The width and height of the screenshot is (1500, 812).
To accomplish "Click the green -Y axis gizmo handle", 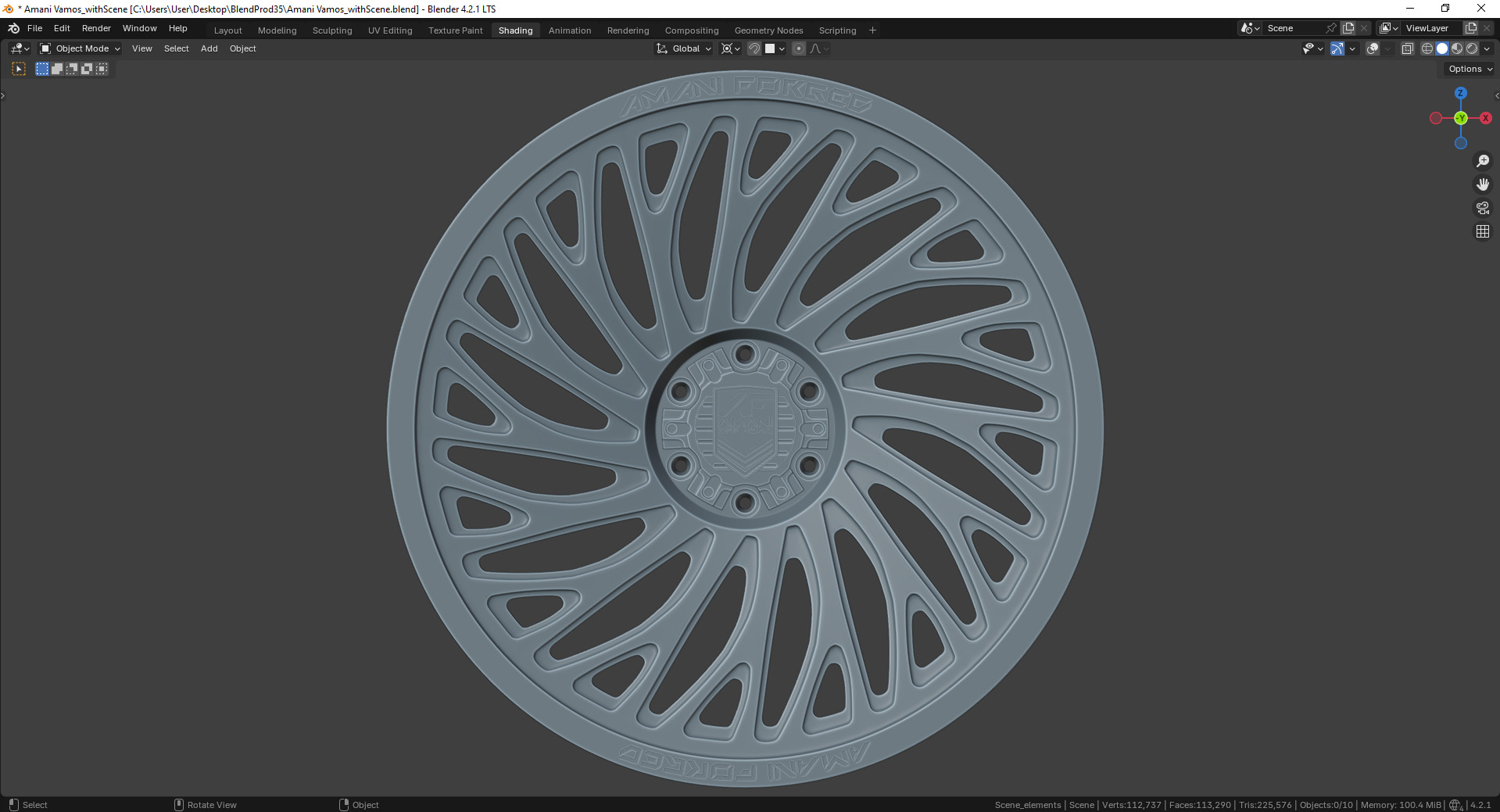I will (x=1460, y=118).
